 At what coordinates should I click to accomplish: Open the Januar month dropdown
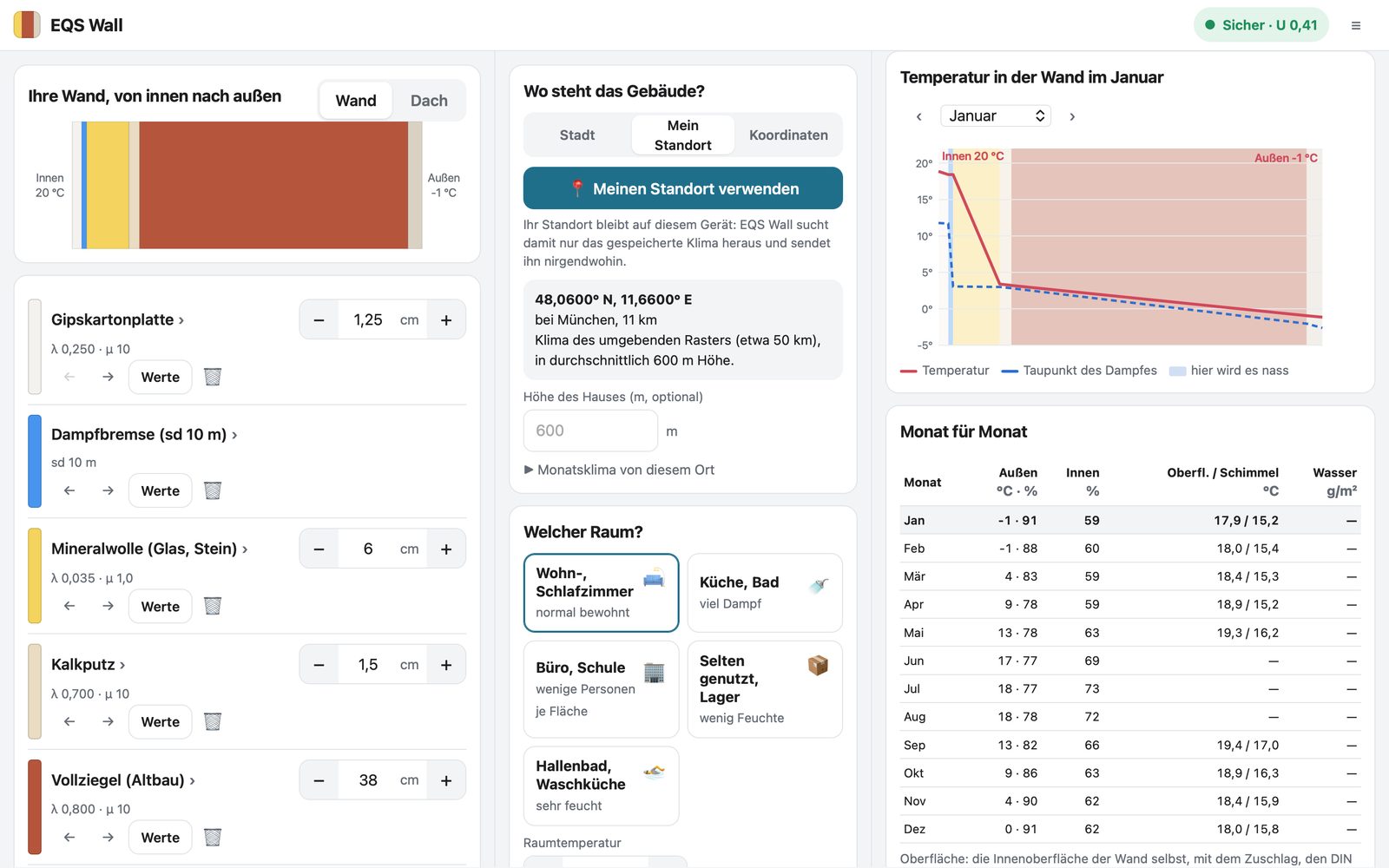[x=996, y=115]
